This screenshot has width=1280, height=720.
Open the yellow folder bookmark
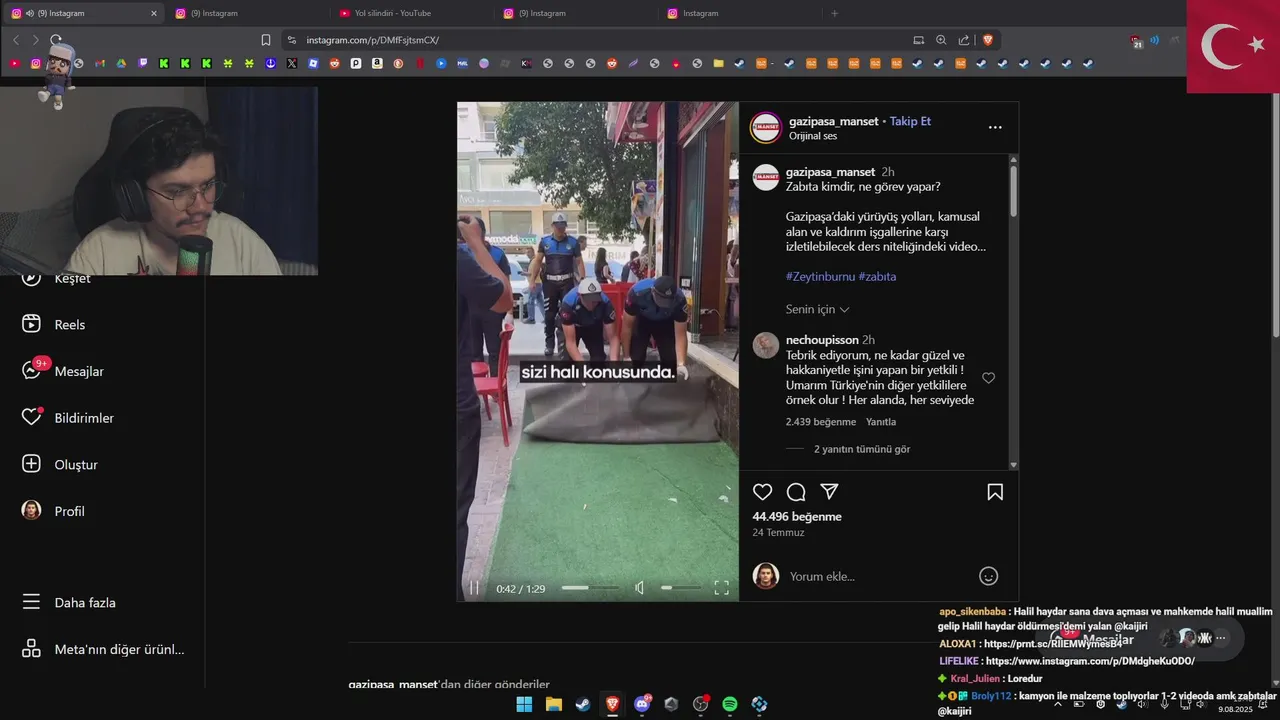coord(718,63)
